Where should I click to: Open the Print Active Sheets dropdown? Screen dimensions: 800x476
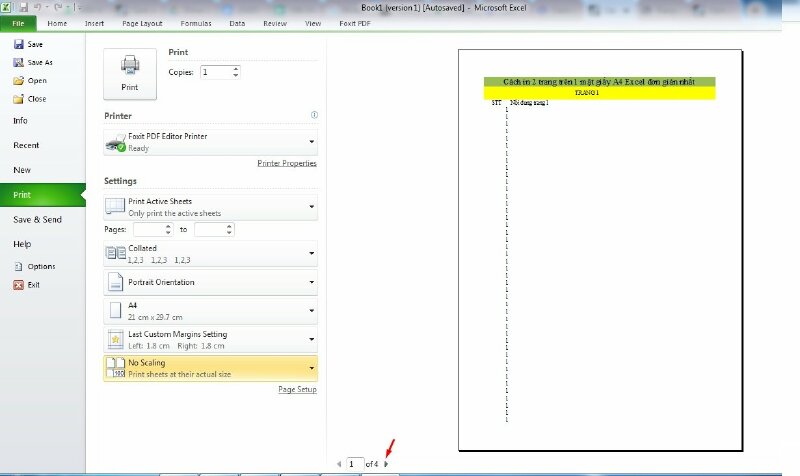pos(210,207)
